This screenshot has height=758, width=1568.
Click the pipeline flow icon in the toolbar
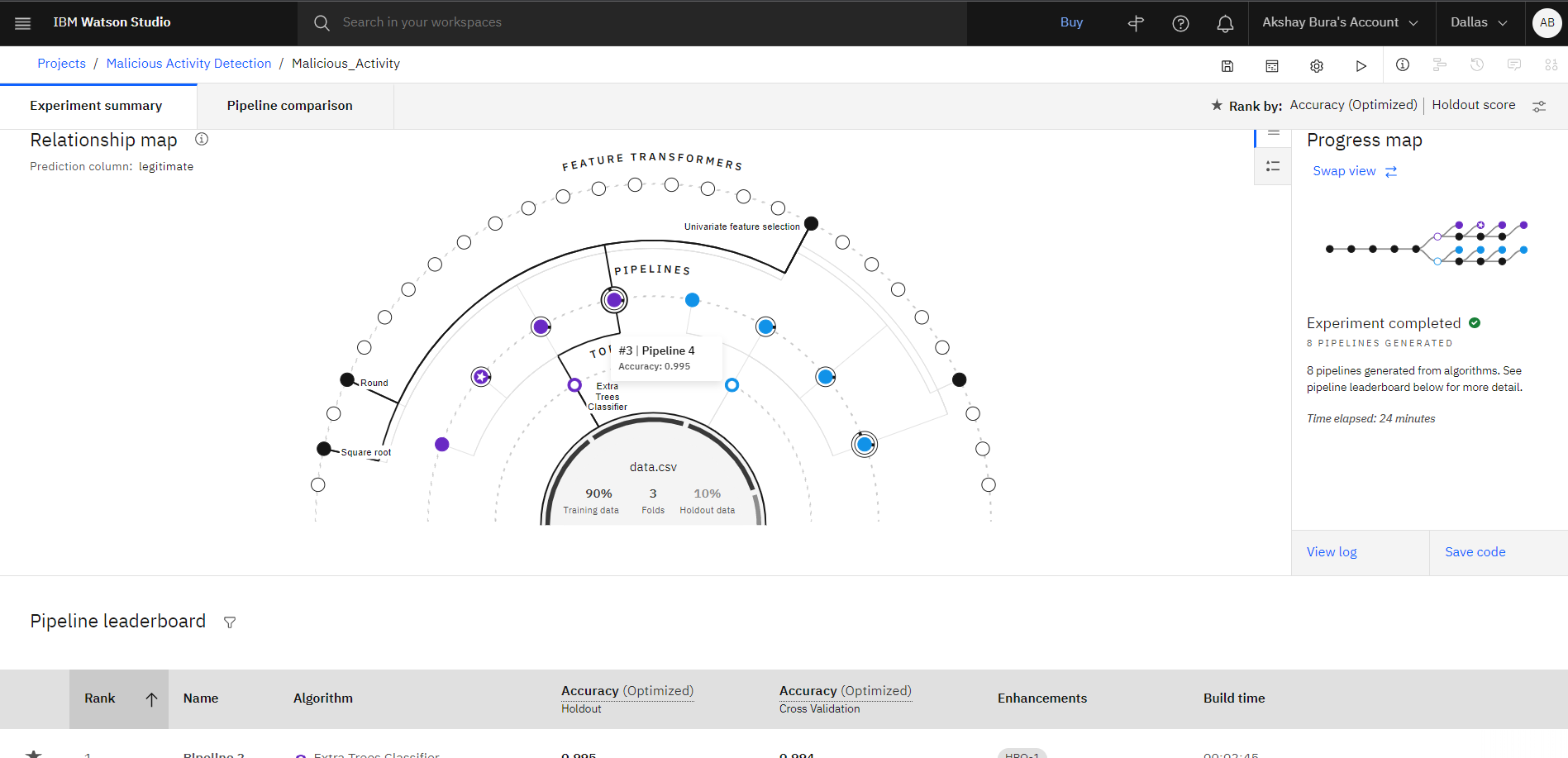point(1440,65)
